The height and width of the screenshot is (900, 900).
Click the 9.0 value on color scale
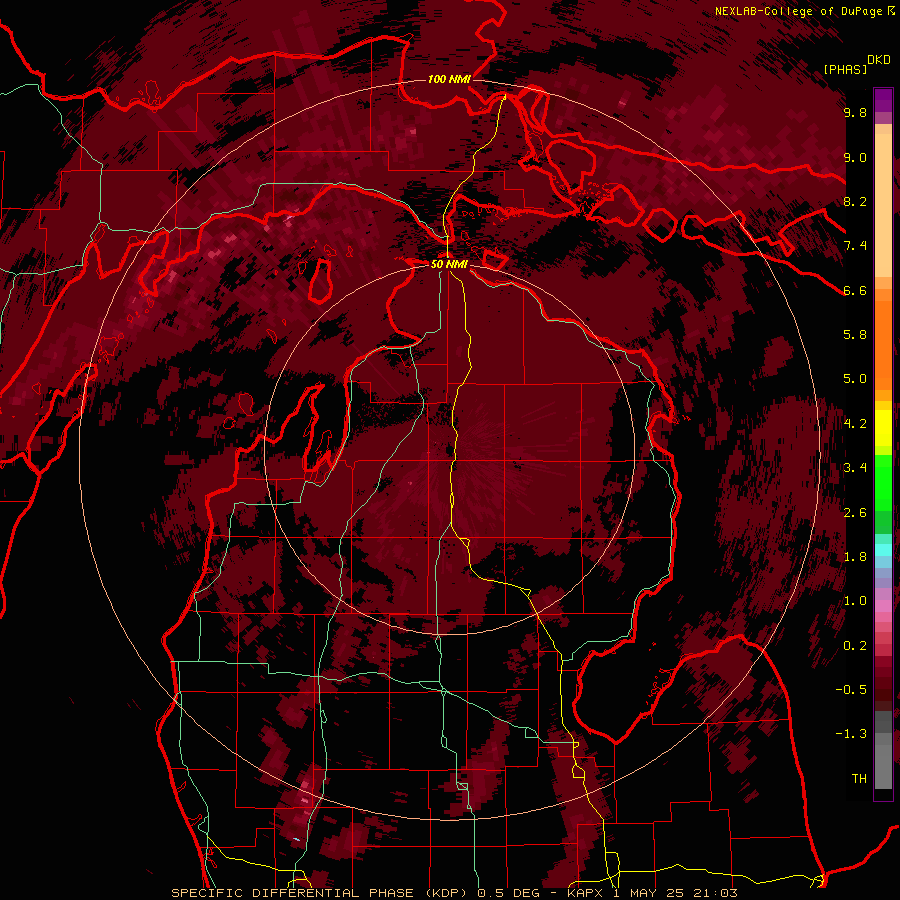click(855, 157)
